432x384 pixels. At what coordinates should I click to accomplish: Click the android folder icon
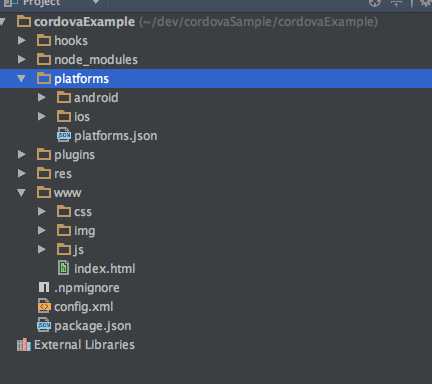(64, 97)
